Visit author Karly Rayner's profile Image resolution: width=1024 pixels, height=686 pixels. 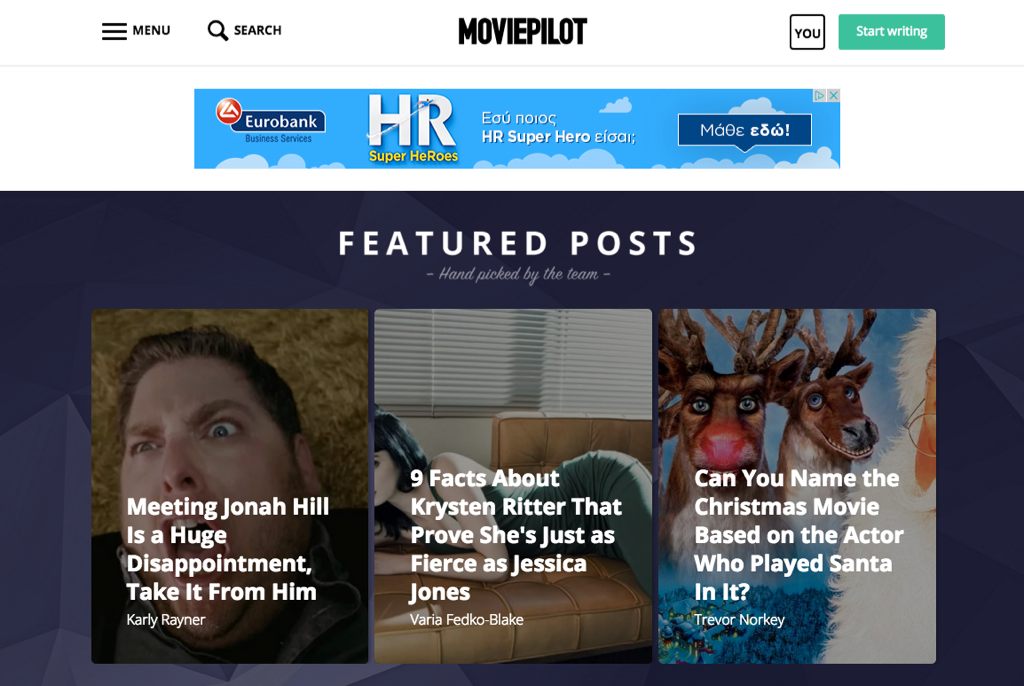[x=166, y=619]
